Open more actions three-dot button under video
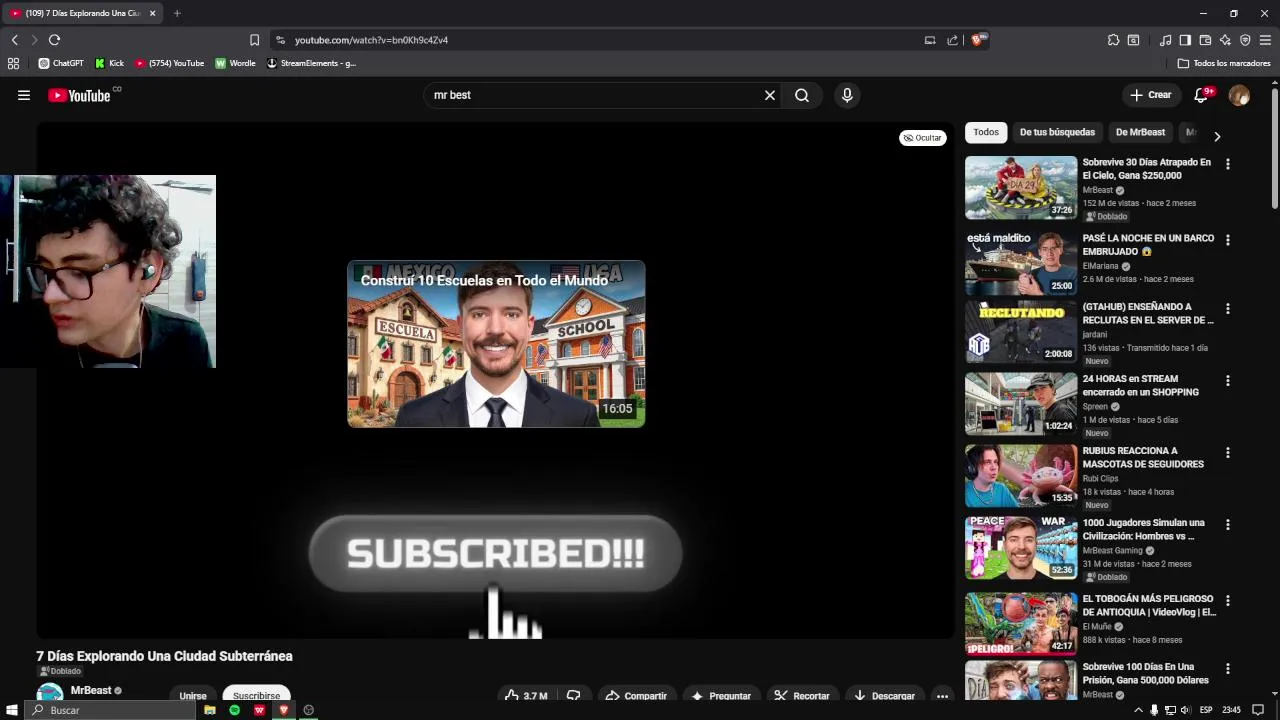Screen dimensions: 1280x720 pos(942,696)
